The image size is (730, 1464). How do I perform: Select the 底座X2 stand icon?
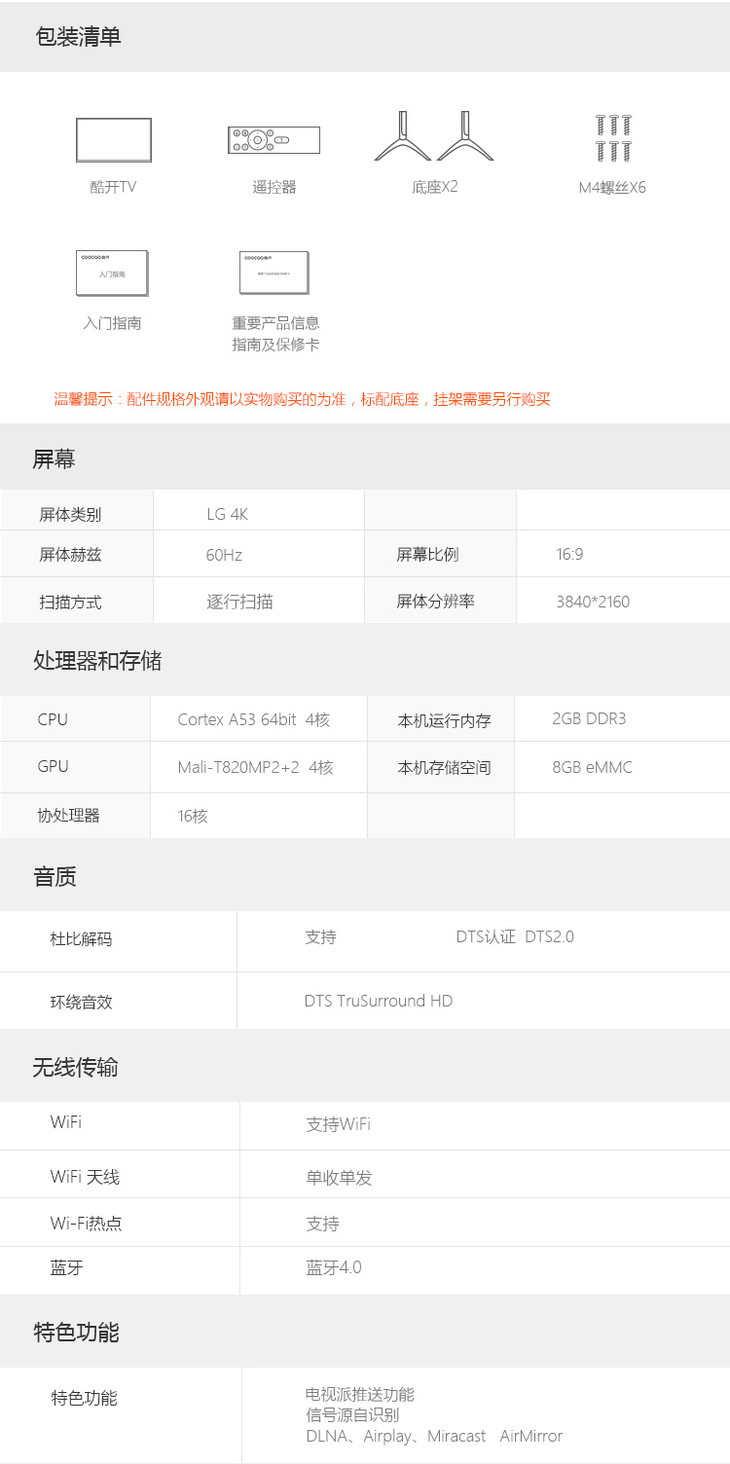[435, 137]
